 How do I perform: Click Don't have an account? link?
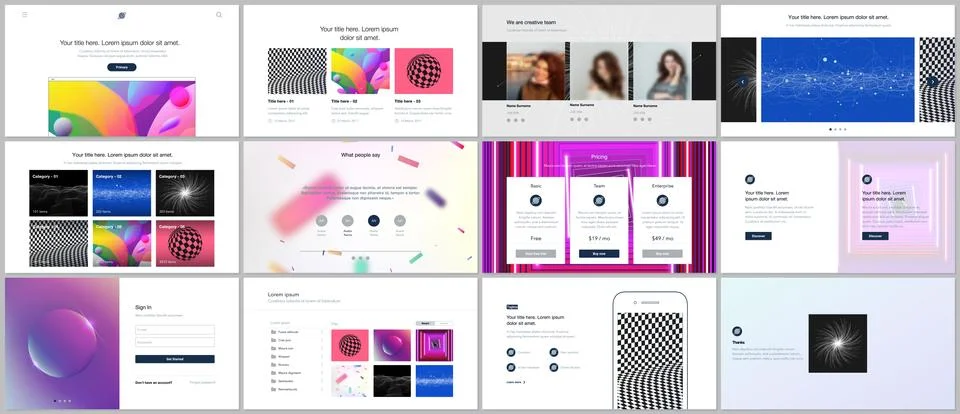(154, 382)
